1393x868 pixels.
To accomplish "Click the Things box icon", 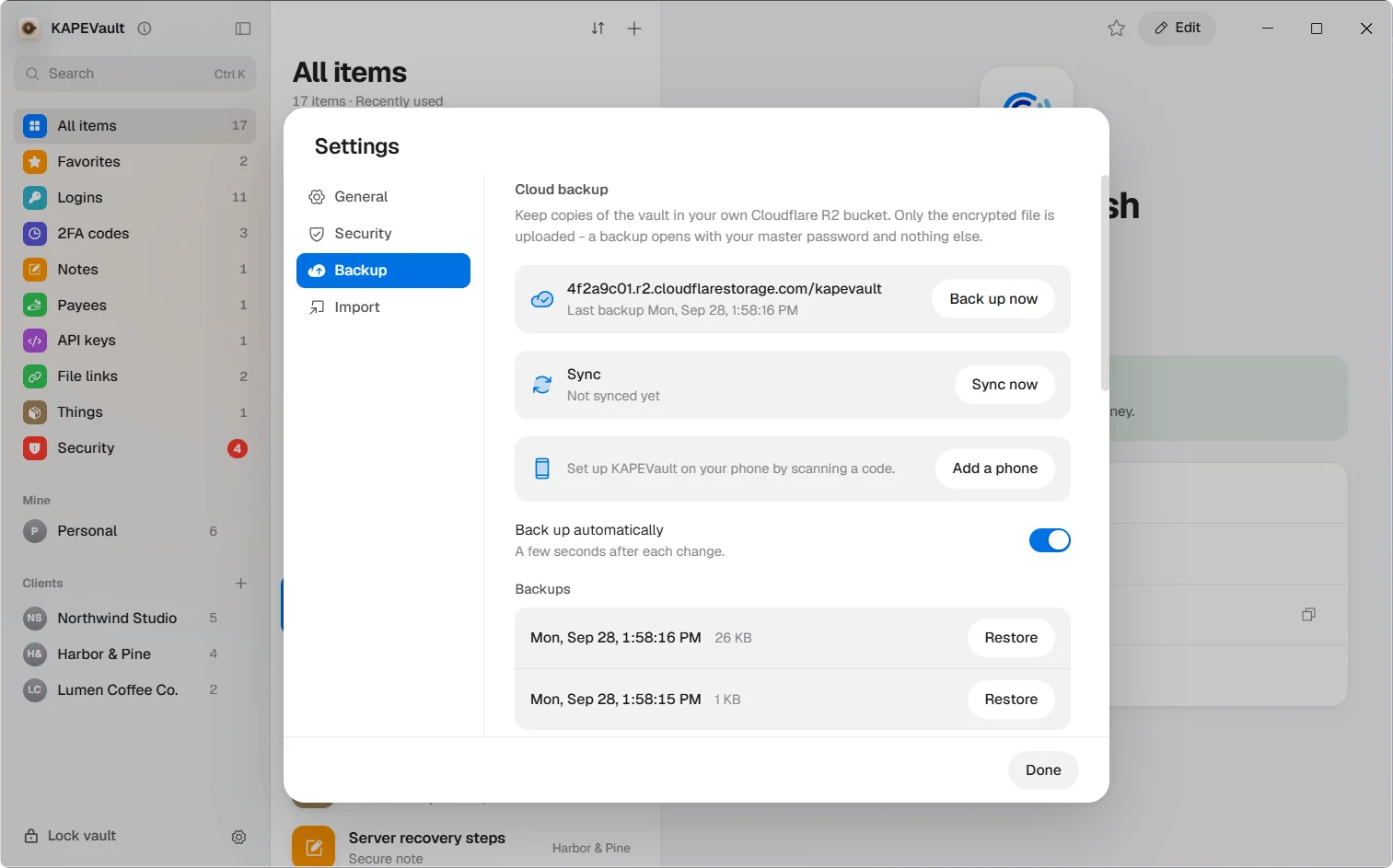I will (x=35, y=412).
